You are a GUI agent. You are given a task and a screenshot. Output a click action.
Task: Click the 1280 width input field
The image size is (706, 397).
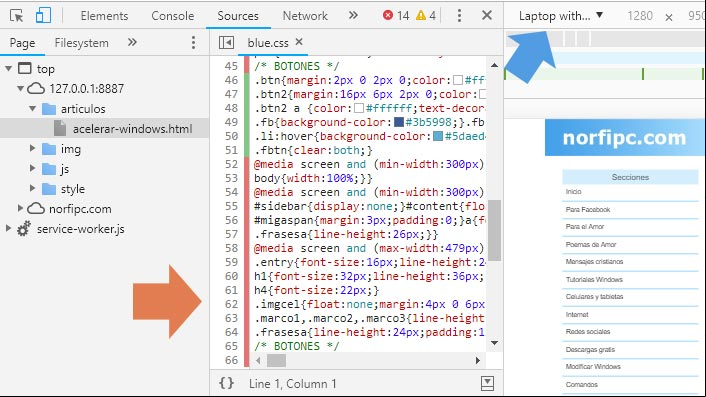tap(640, 16)
